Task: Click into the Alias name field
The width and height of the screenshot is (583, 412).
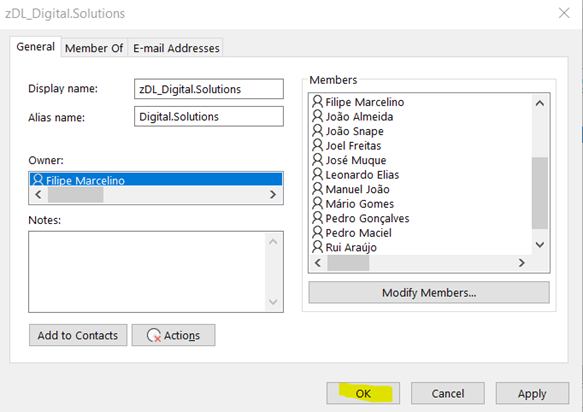Action: tap(209, 117)
